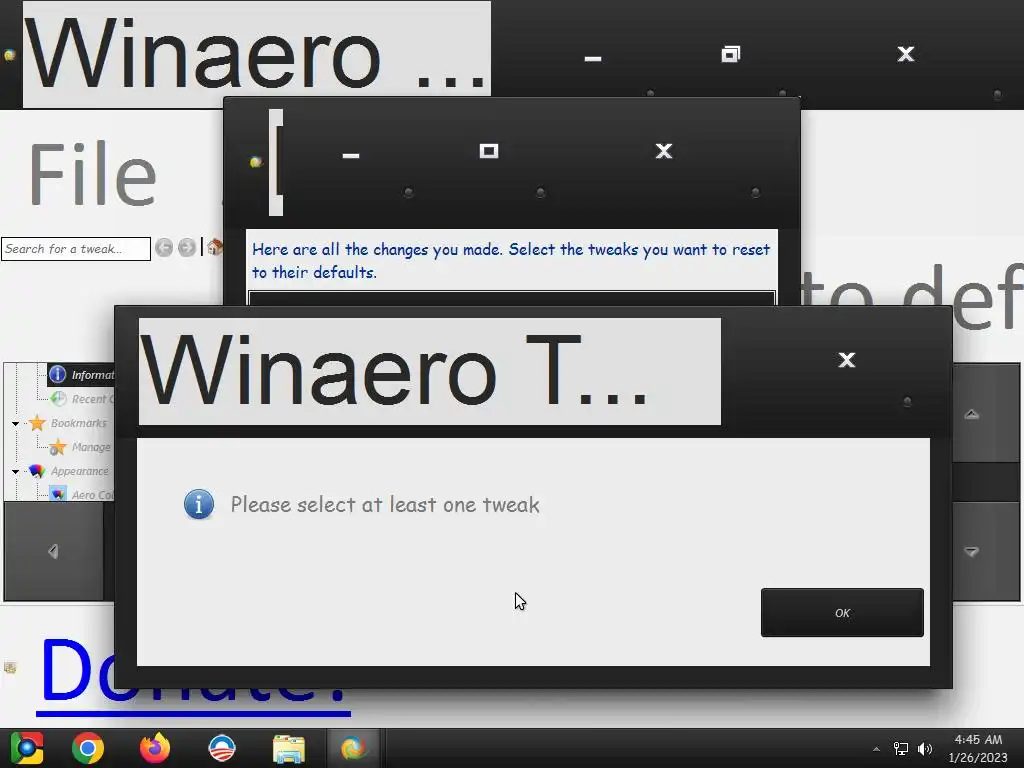Click the Back navigation arrow in the toolbar
1024x768 pixels.
tap(164, 248)
